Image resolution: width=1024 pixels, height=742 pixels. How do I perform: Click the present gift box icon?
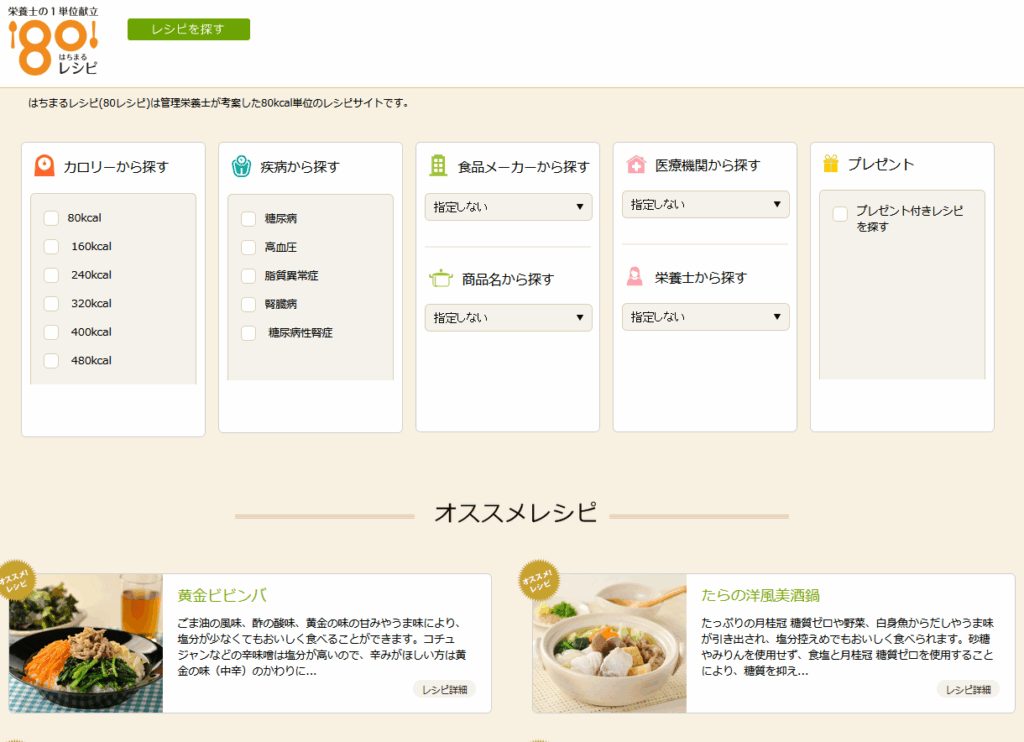click(x=830, y=164)
